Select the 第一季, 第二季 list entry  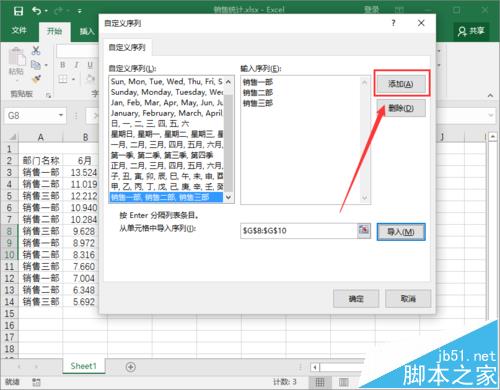167,155
